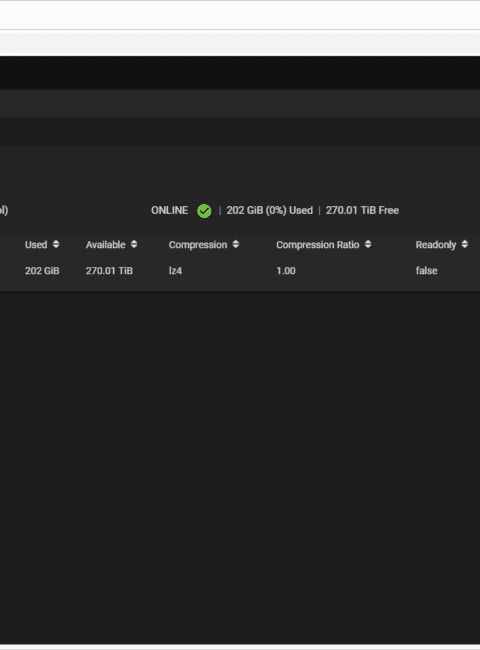The height and width of the screenshot is (650, 480).
Task: Click the 1.00 compression ratio value
Action: coord(286,271)
